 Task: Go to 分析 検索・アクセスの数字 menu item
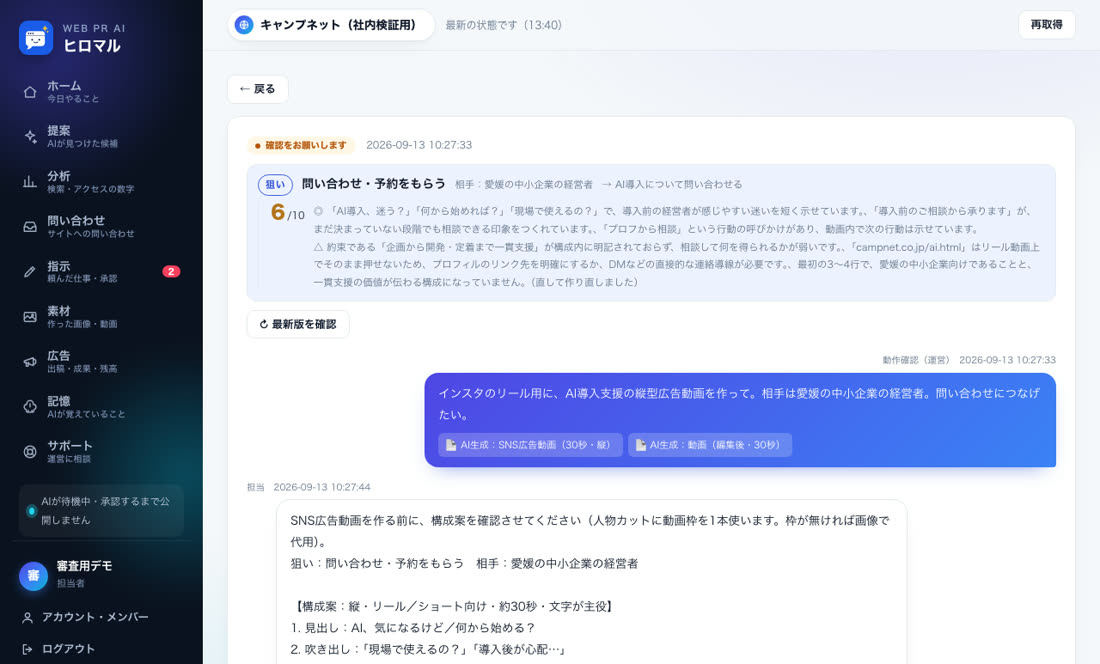click(101, 182)
